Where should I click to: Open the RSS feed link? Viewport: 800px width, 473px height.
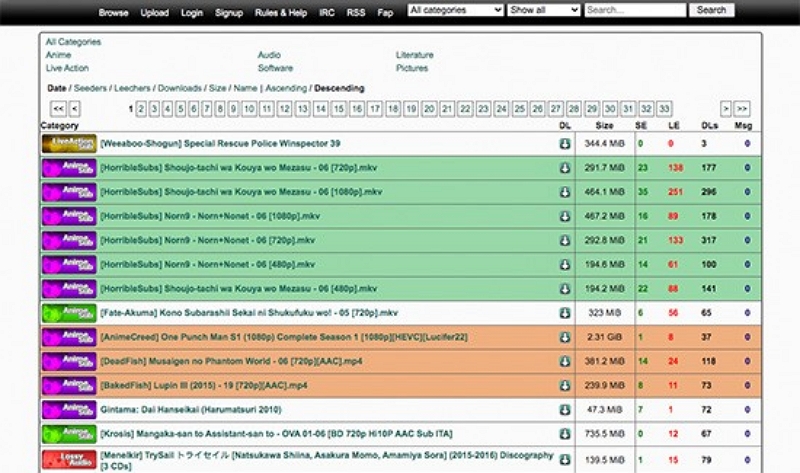click(356, 13)
